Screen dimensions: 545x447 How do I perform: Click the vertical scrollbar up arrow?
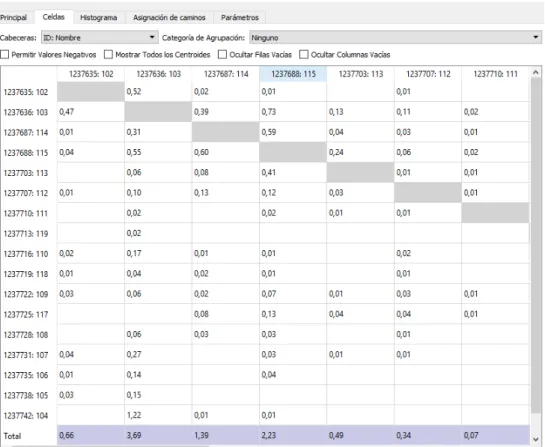[536, 72]
